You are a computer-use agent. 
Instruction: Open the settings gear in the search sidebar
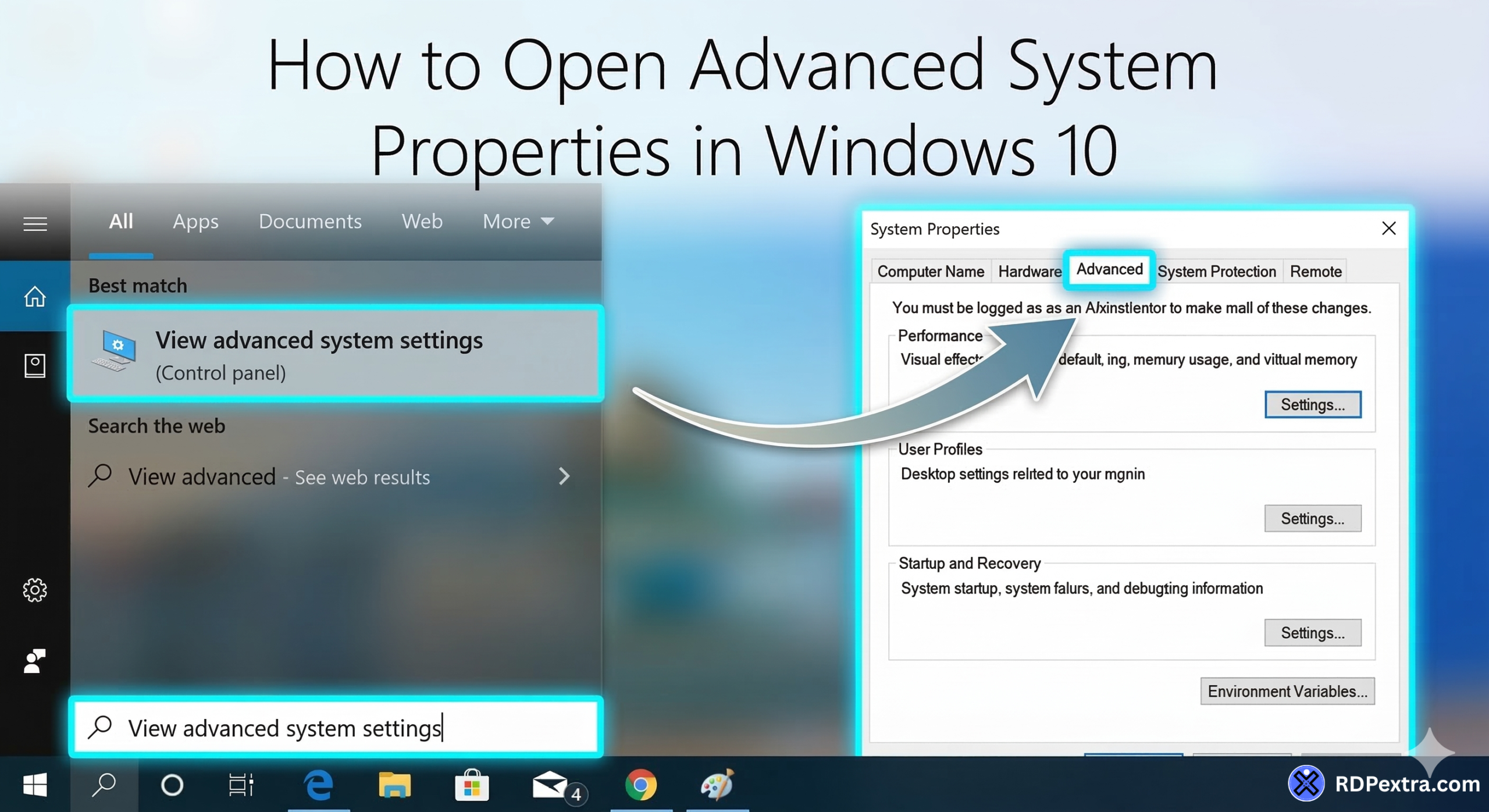click(x=35, y=590)
